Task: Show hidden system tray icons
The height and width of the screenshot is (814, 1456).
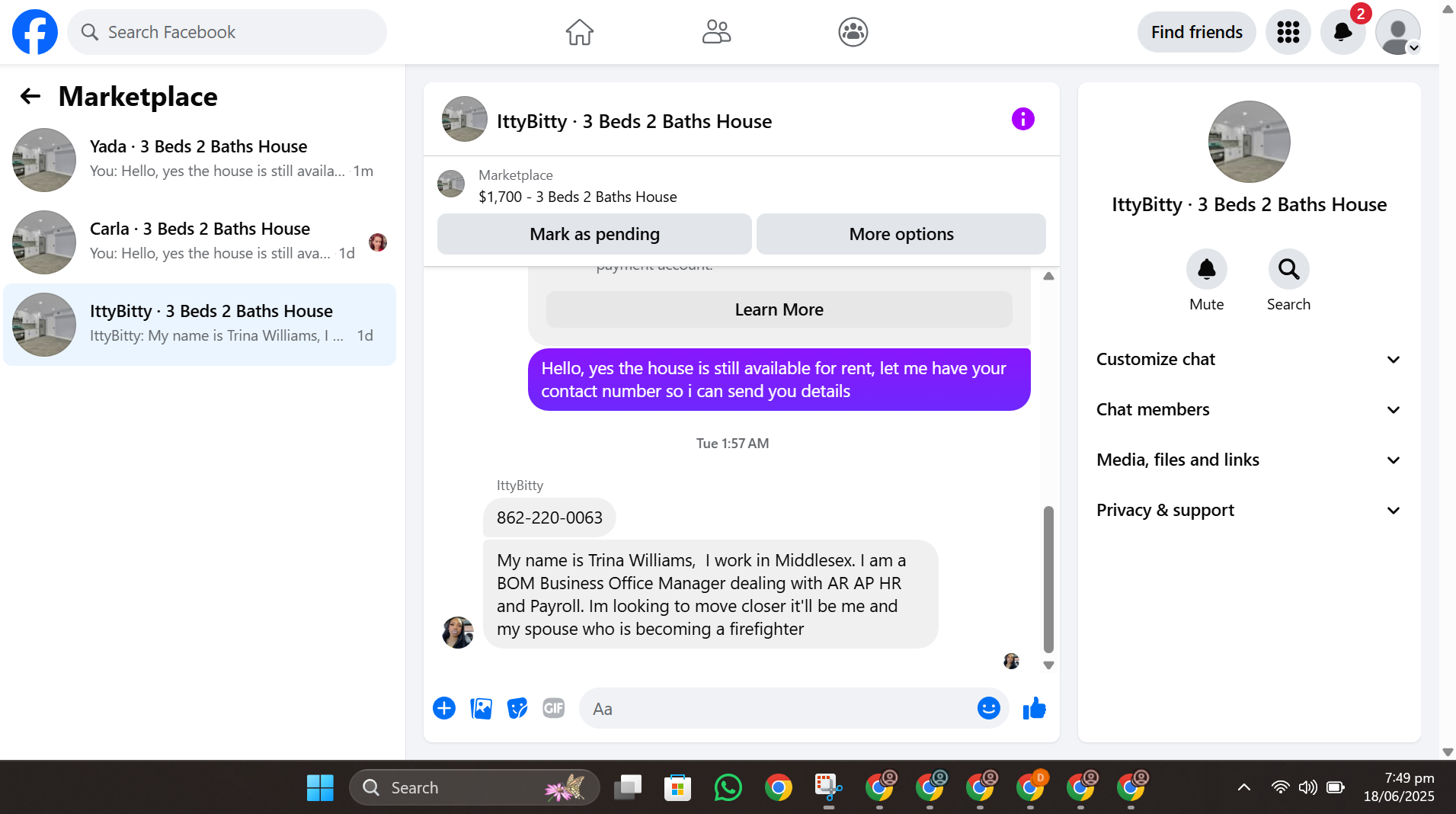Action: pos(1244,787)
